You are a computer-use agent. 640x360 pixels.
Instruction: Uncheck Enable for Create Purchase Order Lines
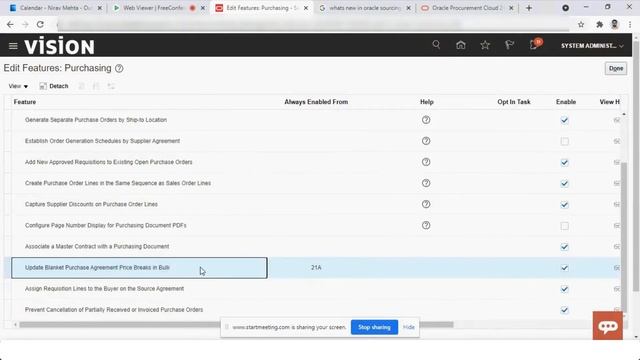[564, 184]
